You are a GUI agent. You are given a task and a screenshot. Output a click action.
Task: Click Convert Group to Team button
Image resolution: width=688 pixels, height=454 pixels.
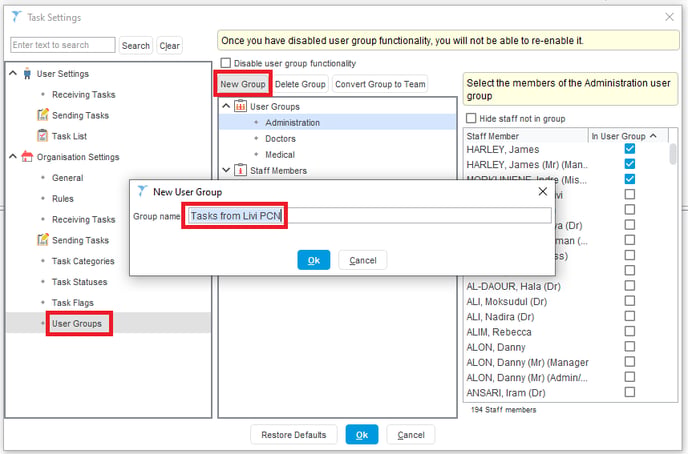[380, 84]
